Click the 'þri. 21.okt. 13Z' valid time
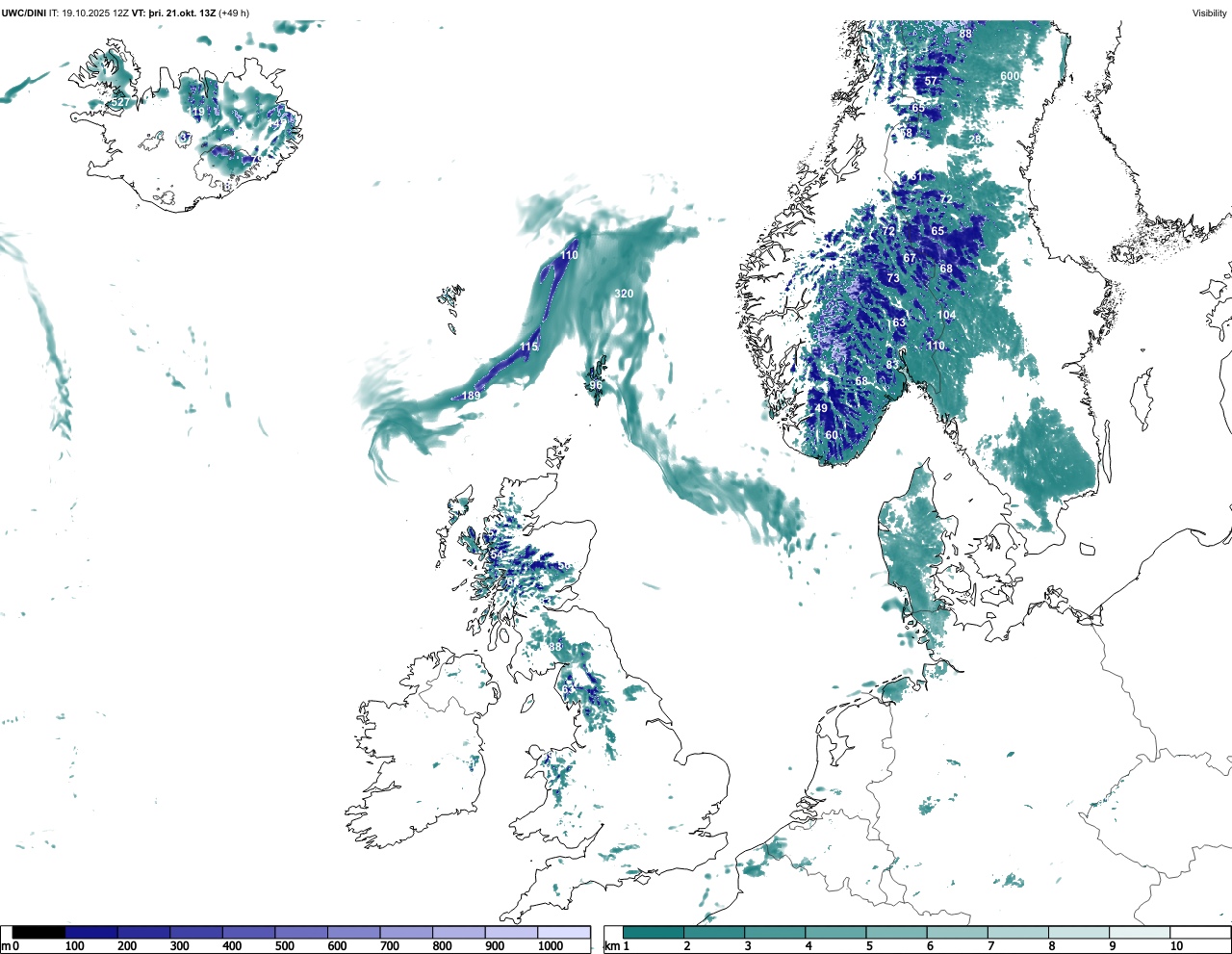This screenshot has width=1232, height=954. 183,13
